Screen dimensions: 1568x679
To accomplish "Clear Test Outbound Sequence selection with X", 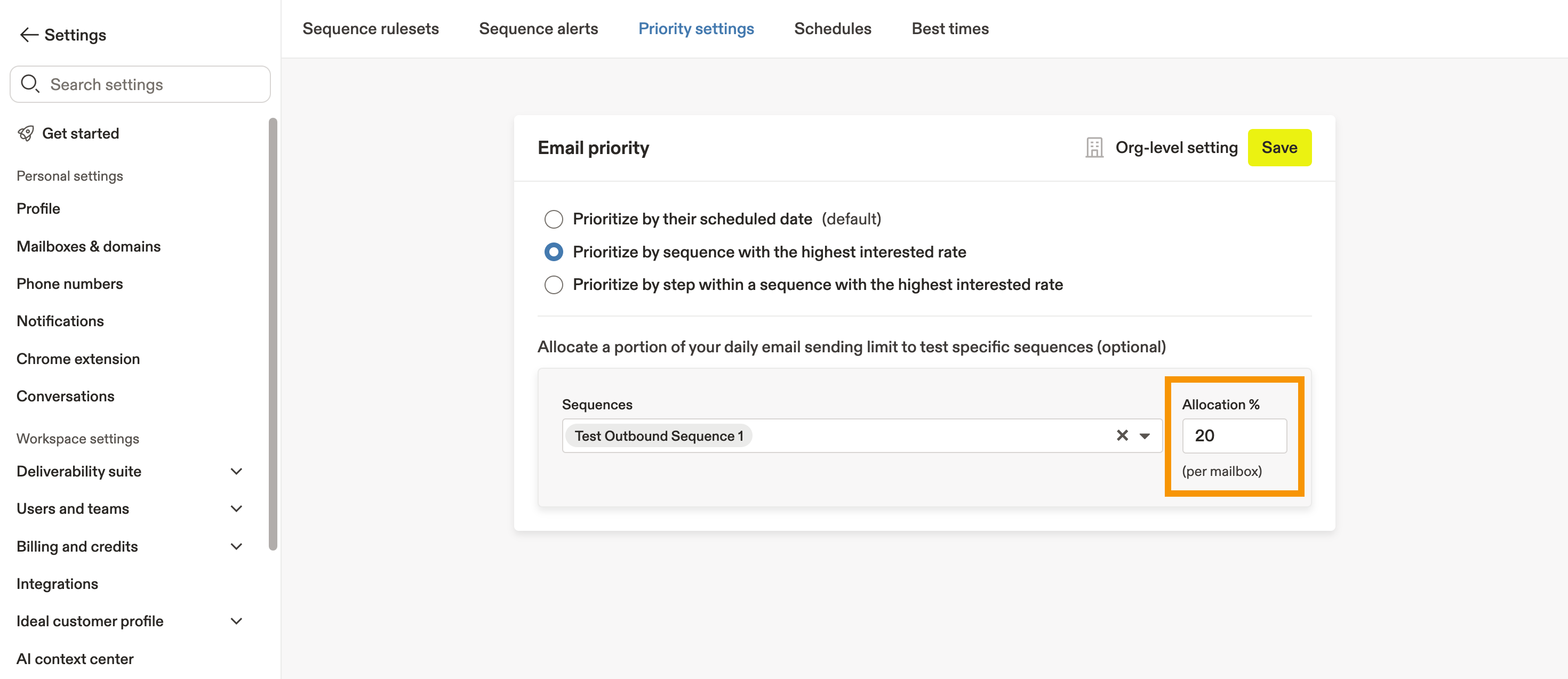I will pyautogui.click(x=1122, y=435).
